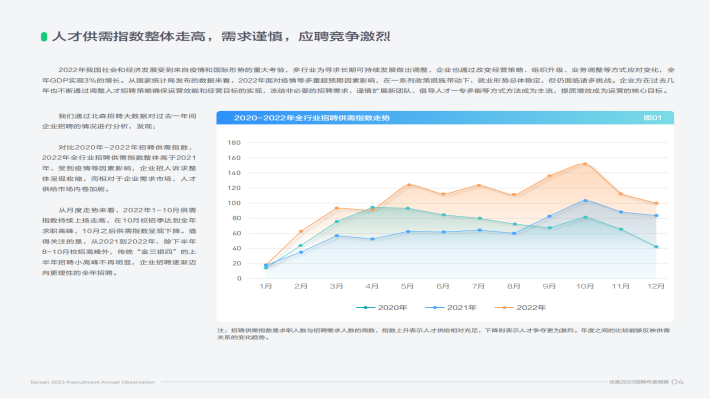The width and height of the screenshot is (710, 399).
Task: Toggle the 2020年 legend entry
Action: click(x=382, y=308)
